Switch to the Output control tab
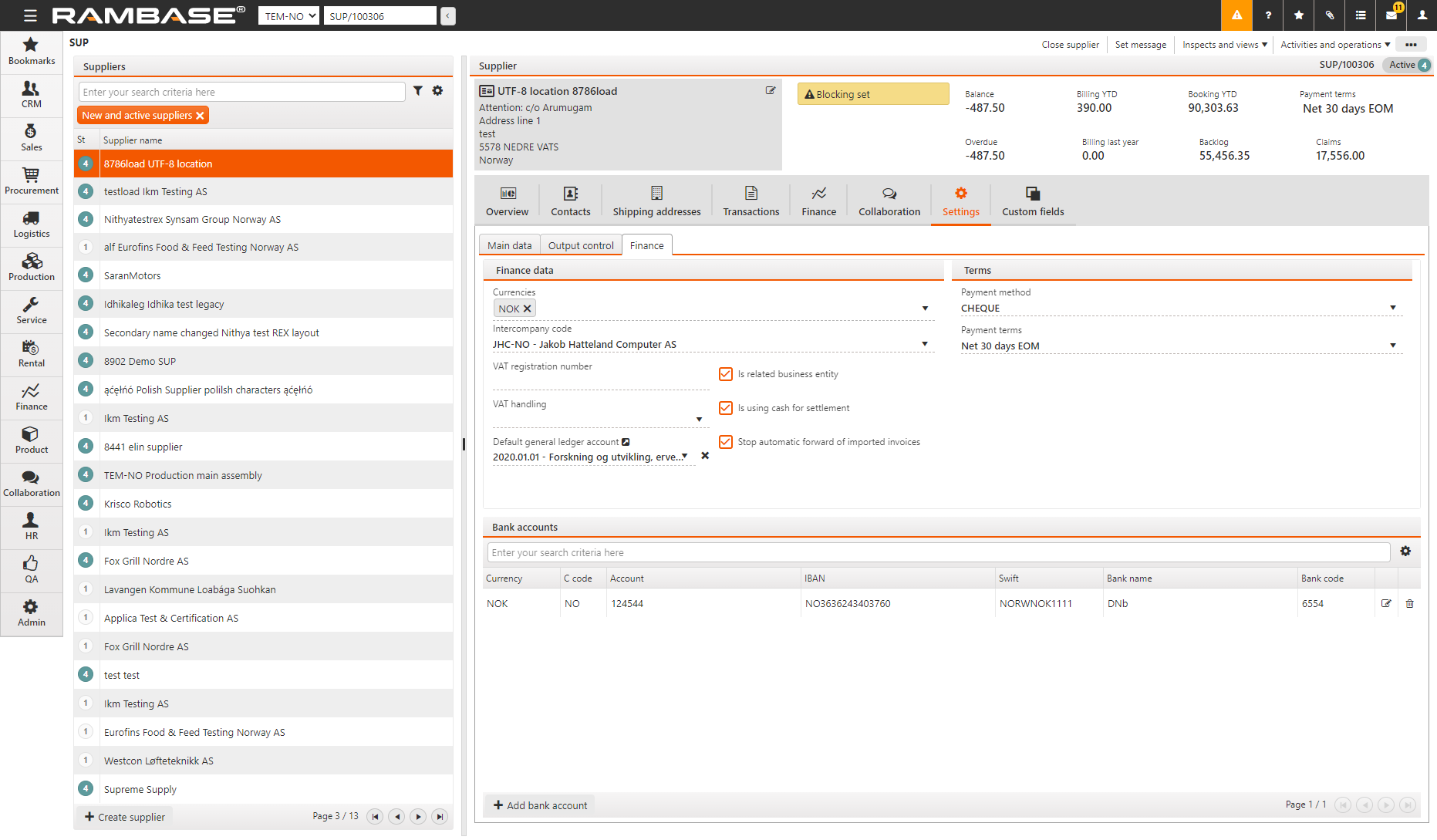The height and width of the screenshot is (840, 1437). click(x=581, y=245)
